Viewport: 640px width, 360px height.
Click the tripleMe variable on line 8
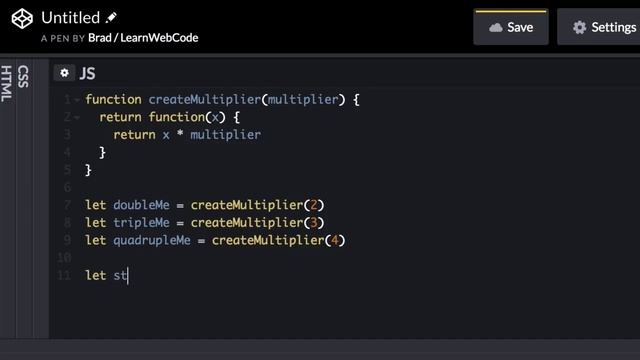[141, 223]
